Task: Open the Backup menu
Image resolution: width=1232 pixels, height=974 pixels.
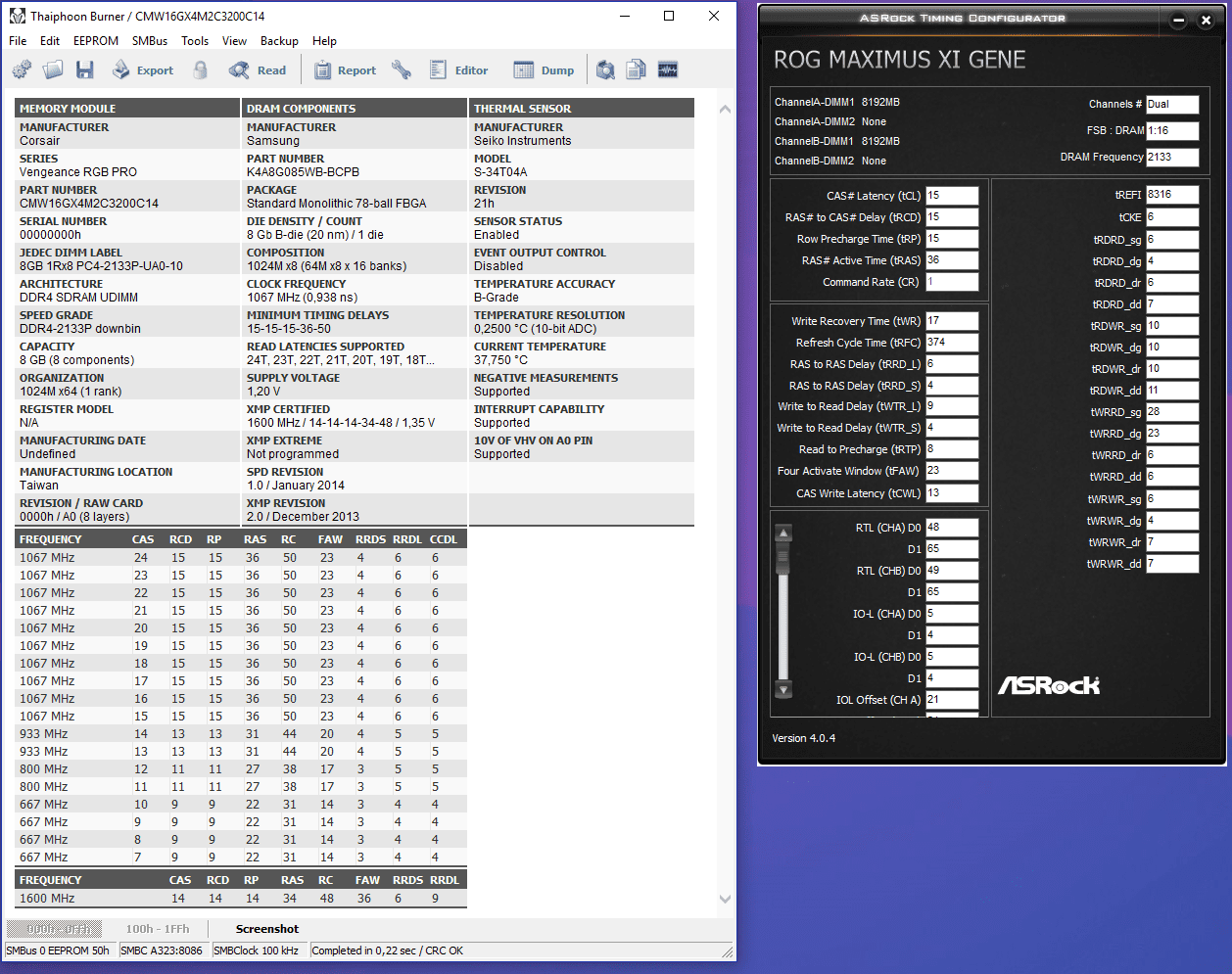Action: tap(279, 41)
